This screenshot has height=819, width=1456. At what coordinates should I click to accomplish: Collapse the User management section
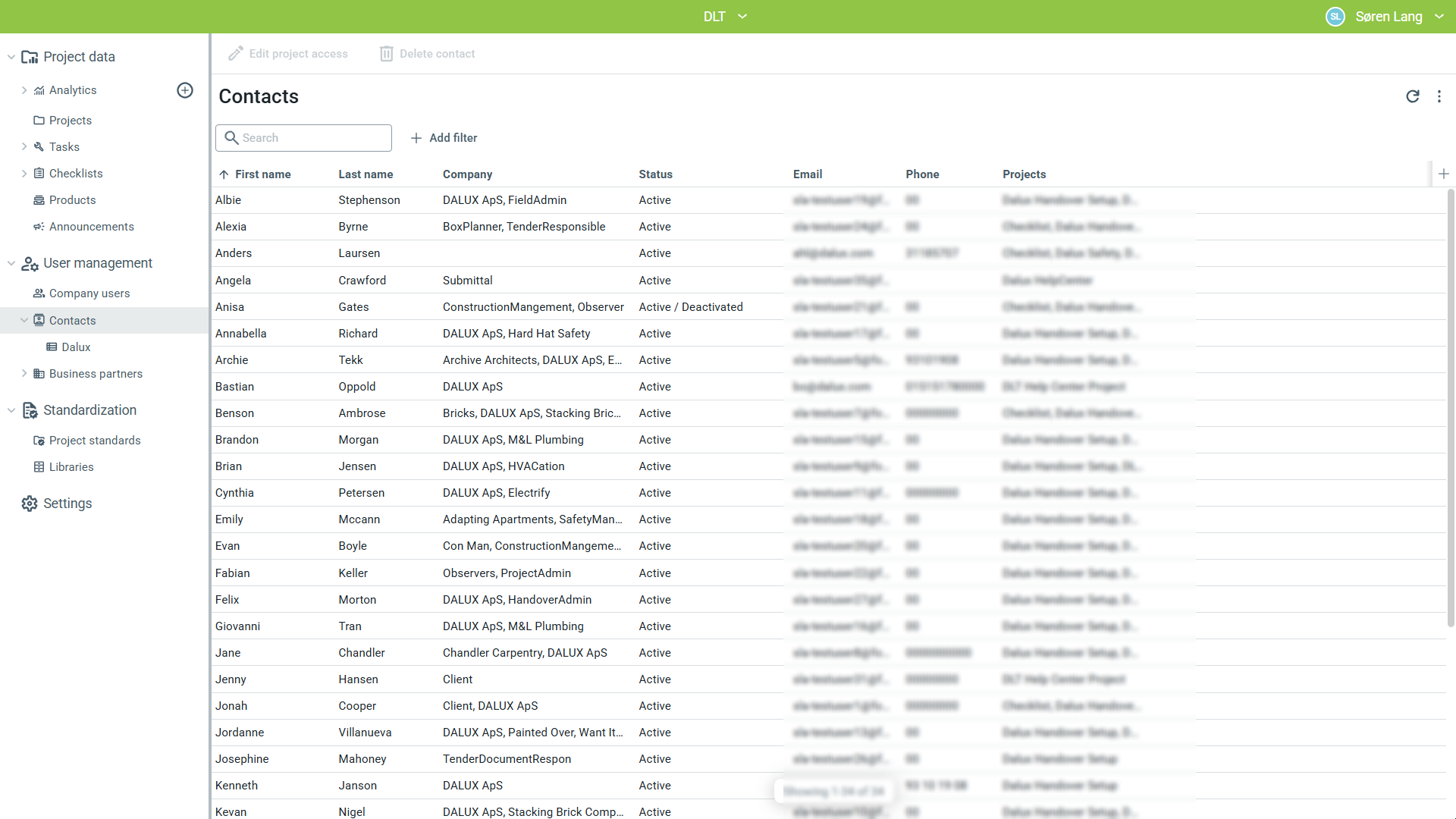[x=11, y=263]
